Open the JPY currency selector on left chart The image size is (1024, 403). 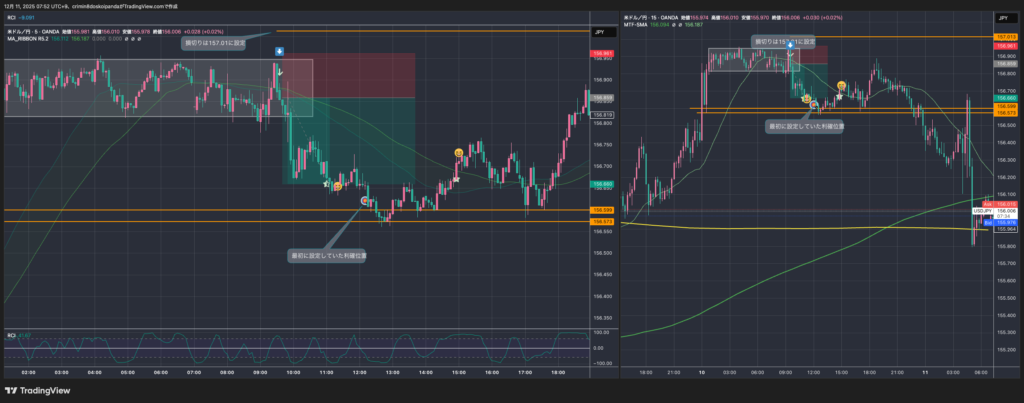coord(600,32)
